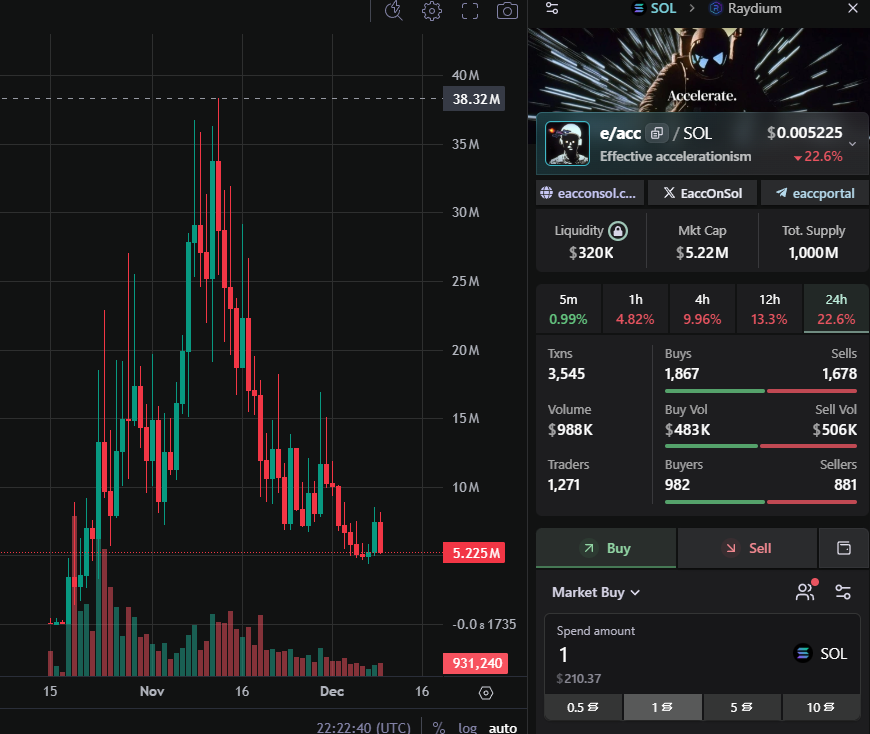Screen dimensions: 870x734
Task: Choose the 10 SOL preset amount
Action: pos(821,707)
